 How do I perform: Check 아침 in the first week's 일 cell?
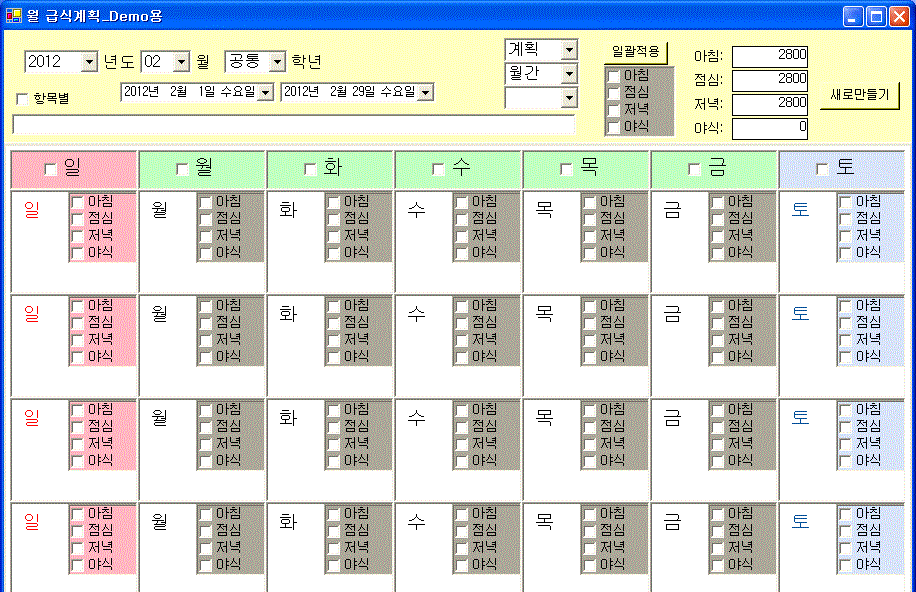coord(77,202)
